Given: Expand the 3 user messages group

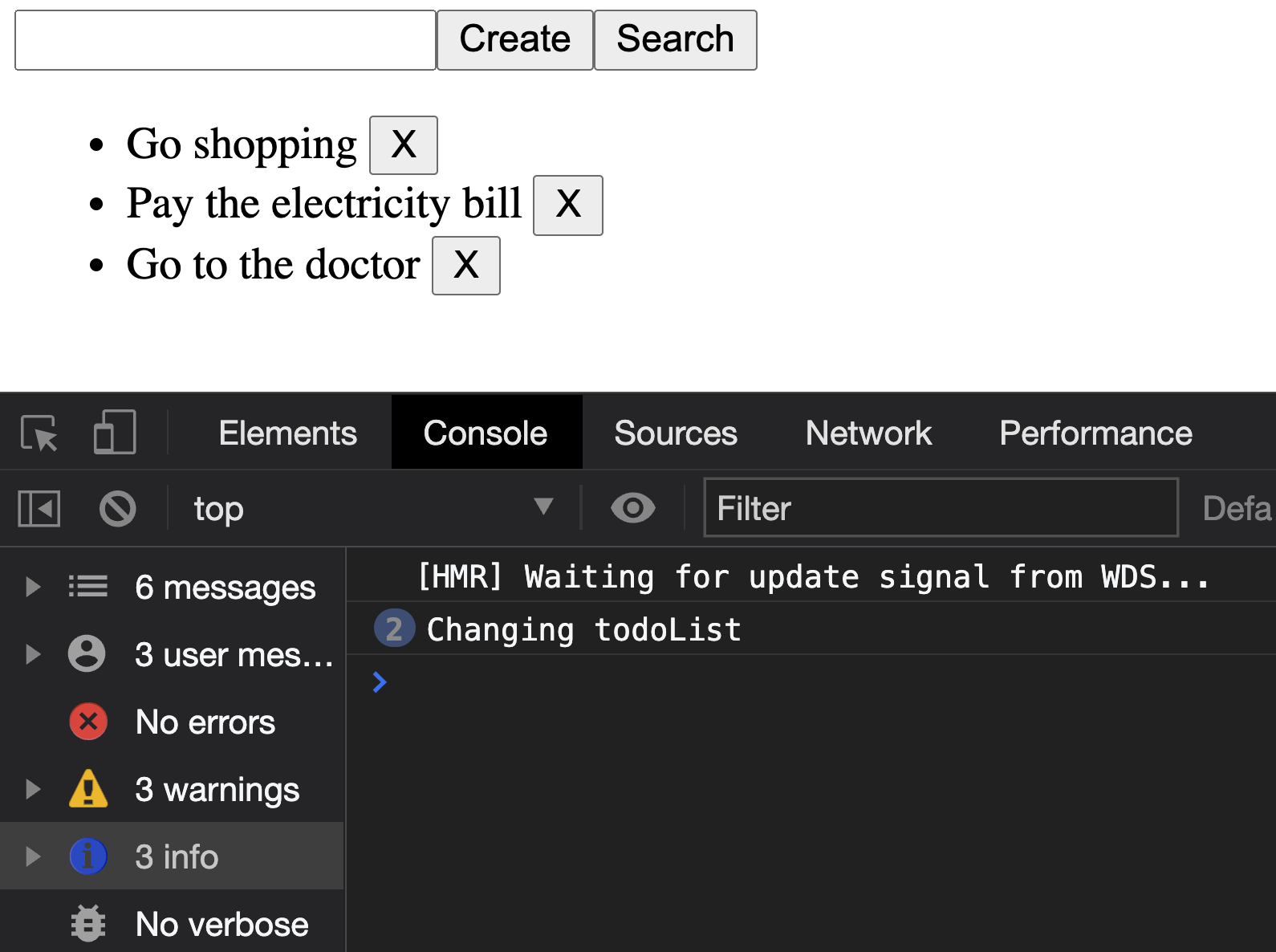Looking at the screenshot, I should (x=33, y=654).
